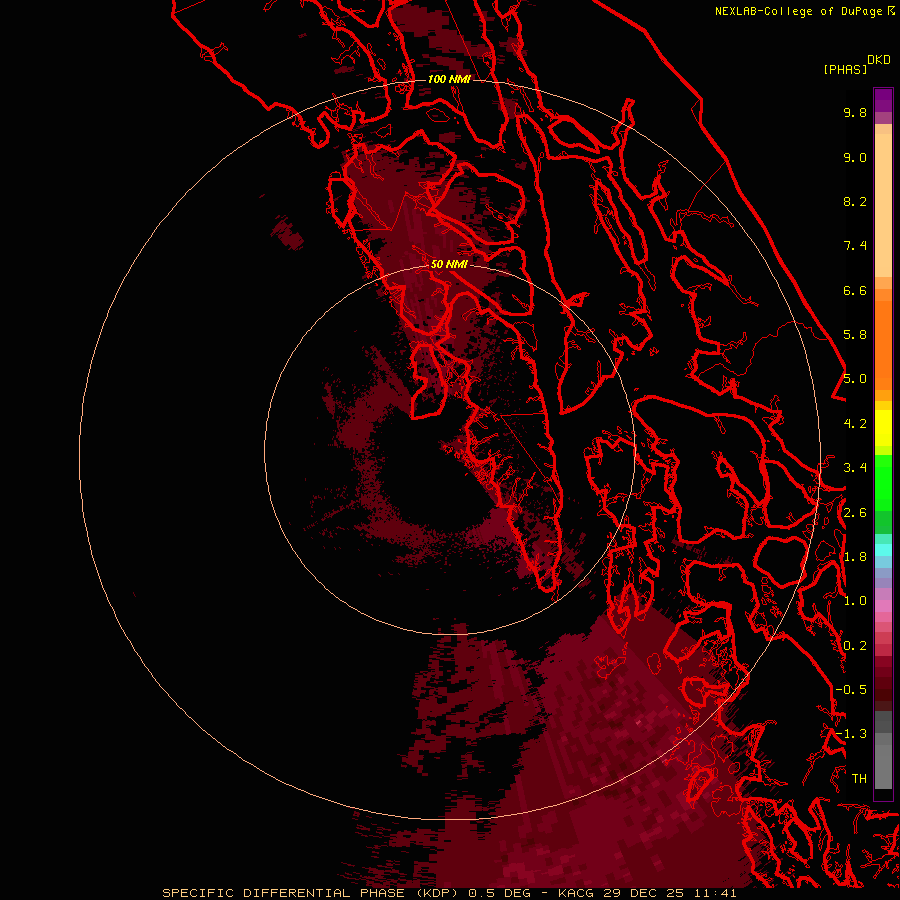This screenshot has height=900, width=900.
Task: Click the 0.5 DEG elevation text
Action: pos(499,893)
